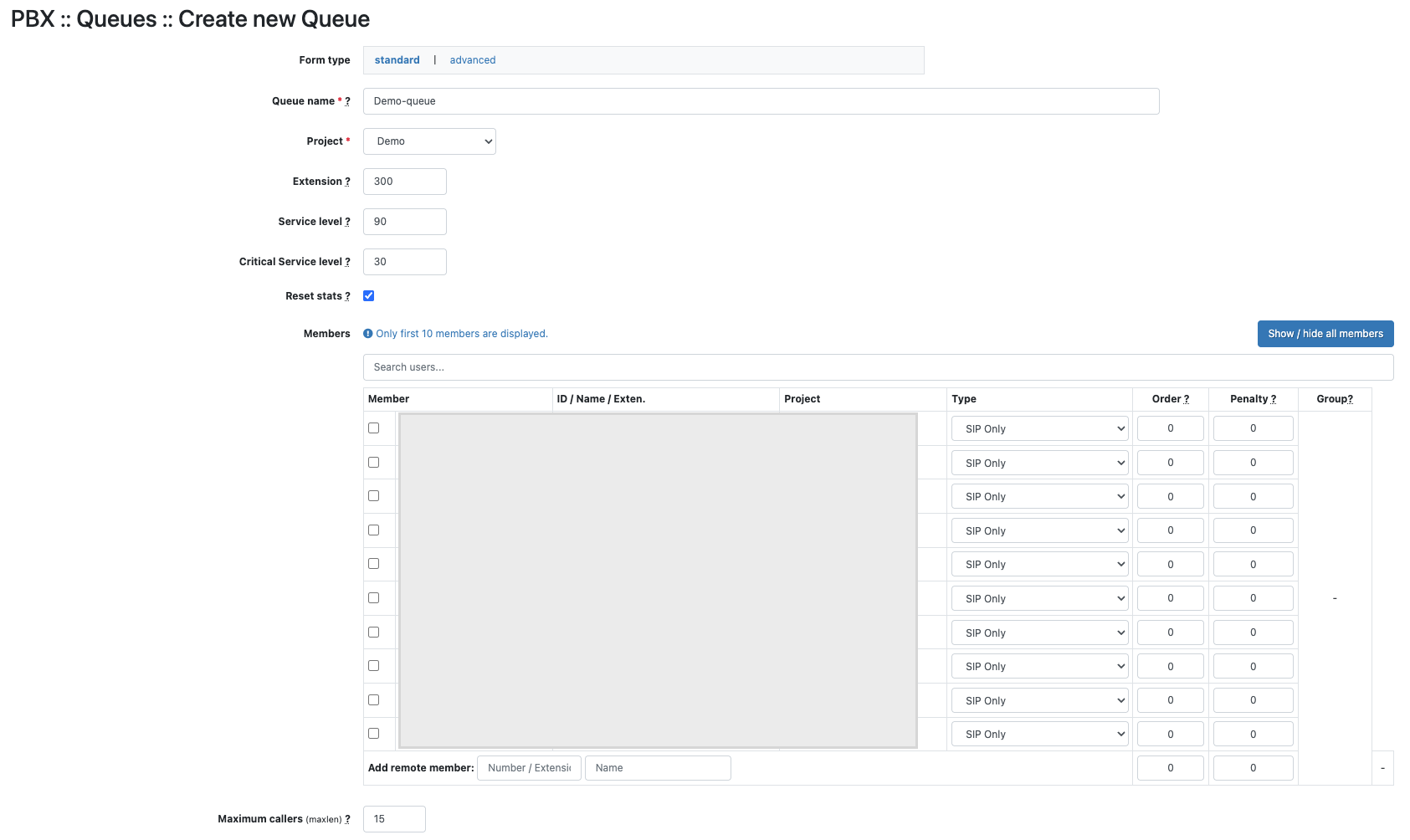The image size is (1410, 840).
Task: Click Show / hide all members button
Action: point(1325,334)
